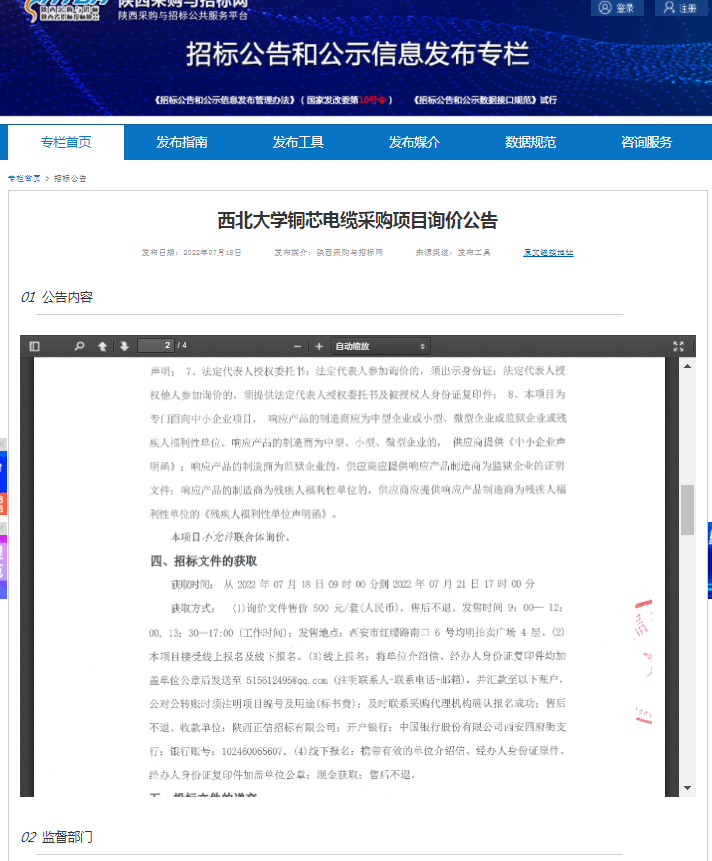Click the PDF vertical scrollbar thumb
The height and width of the screenshot is (861, 712).
(687, 510)
